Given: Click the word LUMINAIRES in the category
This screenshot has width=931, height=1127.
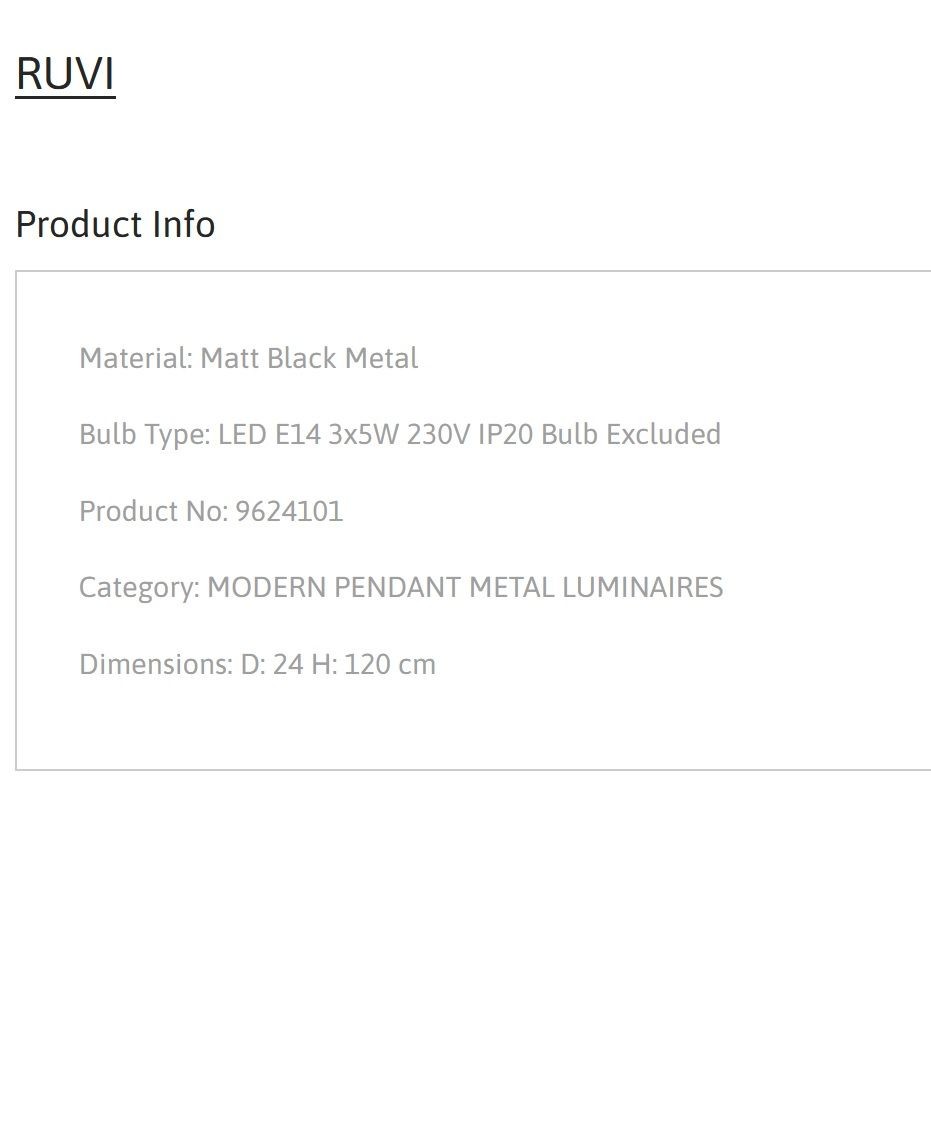Looking at the screenshot, I should pyautogui.click(x=643, y=587).
